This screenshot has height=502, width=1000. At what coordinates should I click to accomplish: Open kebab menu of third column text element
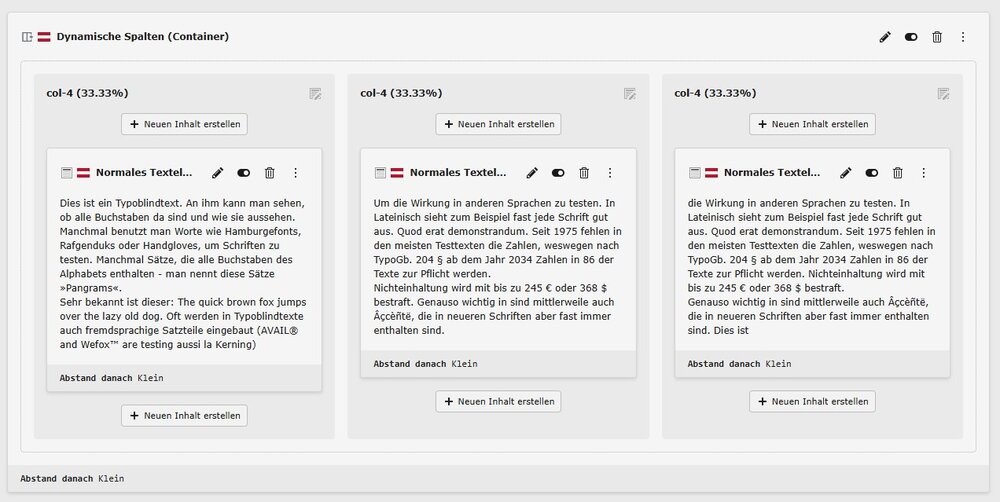(923, 173)
